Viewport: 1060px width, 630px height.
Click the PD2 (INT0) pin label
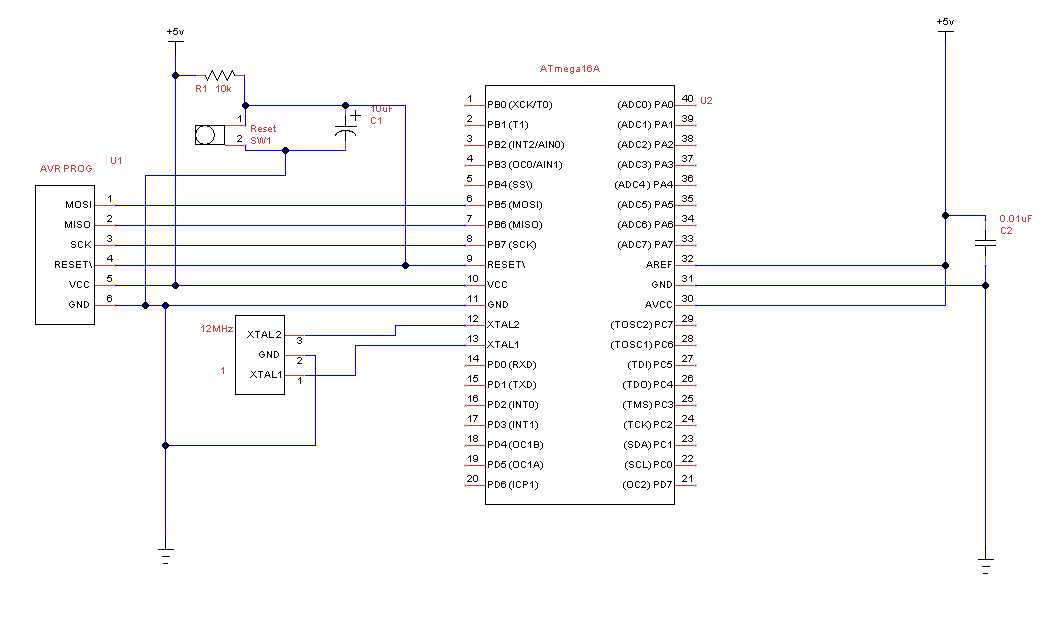click(x=513, y=405)
